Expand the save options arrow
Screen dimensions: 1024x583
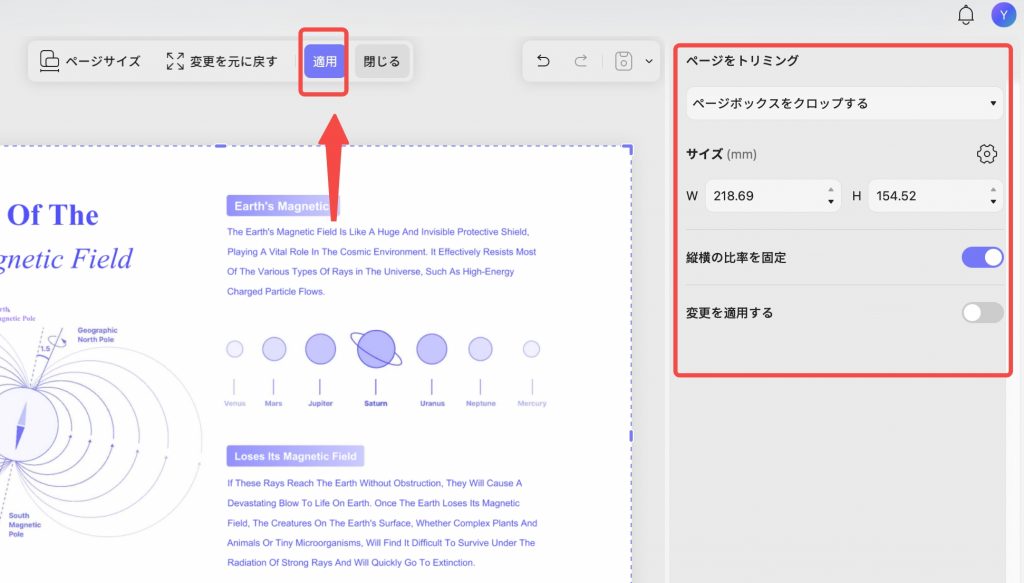pos(648,61)
